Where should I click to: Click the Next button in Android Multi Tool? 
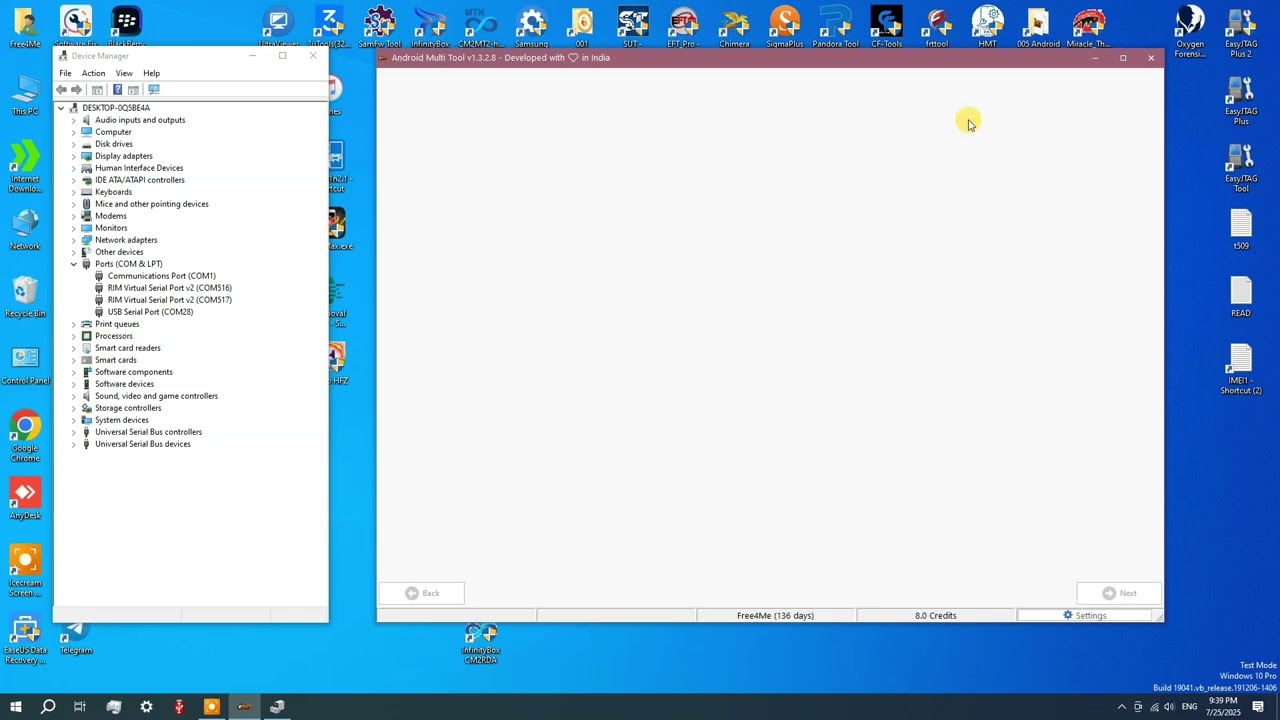(1119, 593)
